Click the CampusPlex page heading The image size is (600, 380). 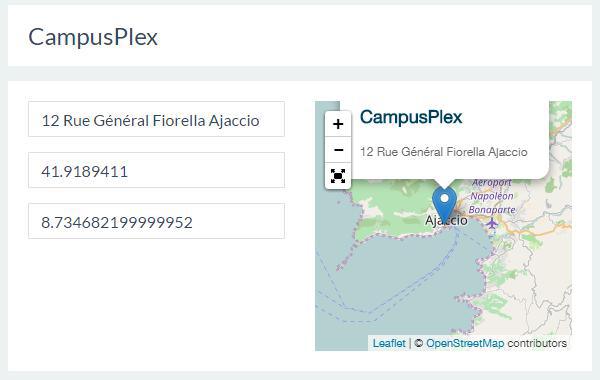[93, 37]
